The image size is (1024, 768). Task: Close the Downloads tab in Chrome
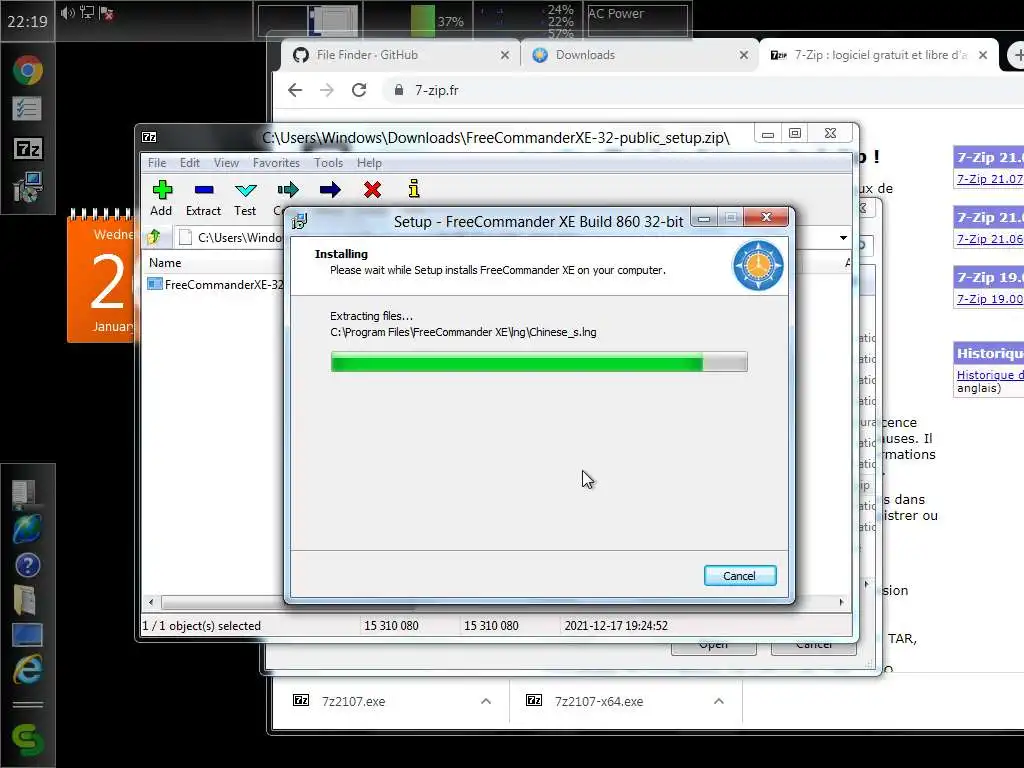[743, 56]
